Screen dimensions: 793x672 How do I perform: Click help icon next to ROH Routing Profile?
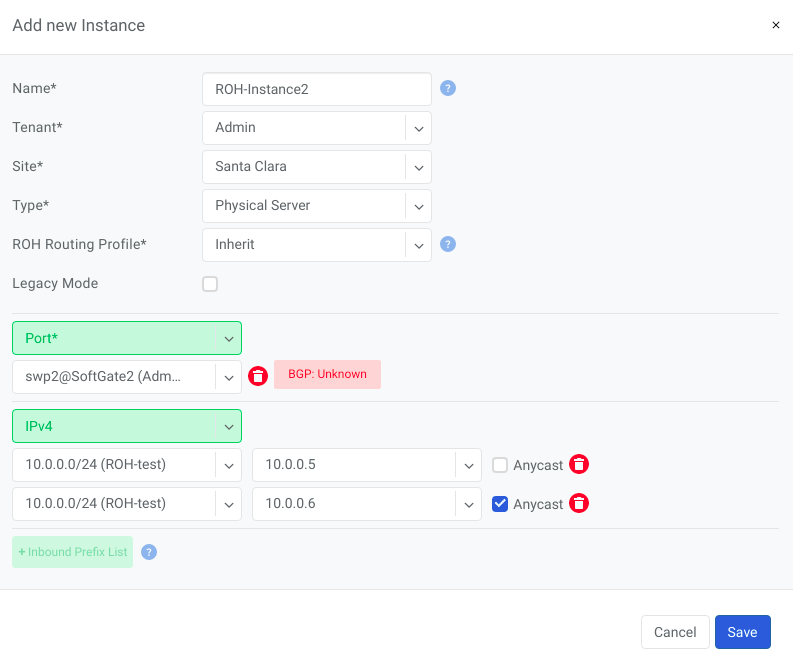pos(448,244)
